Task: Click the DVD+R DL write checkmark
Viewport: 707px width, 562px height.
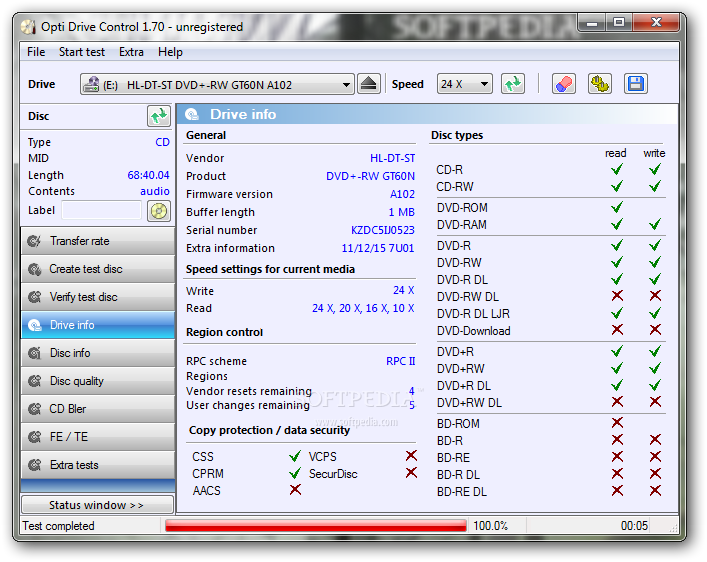Action: pyautogui.click(x=655, y=385)
